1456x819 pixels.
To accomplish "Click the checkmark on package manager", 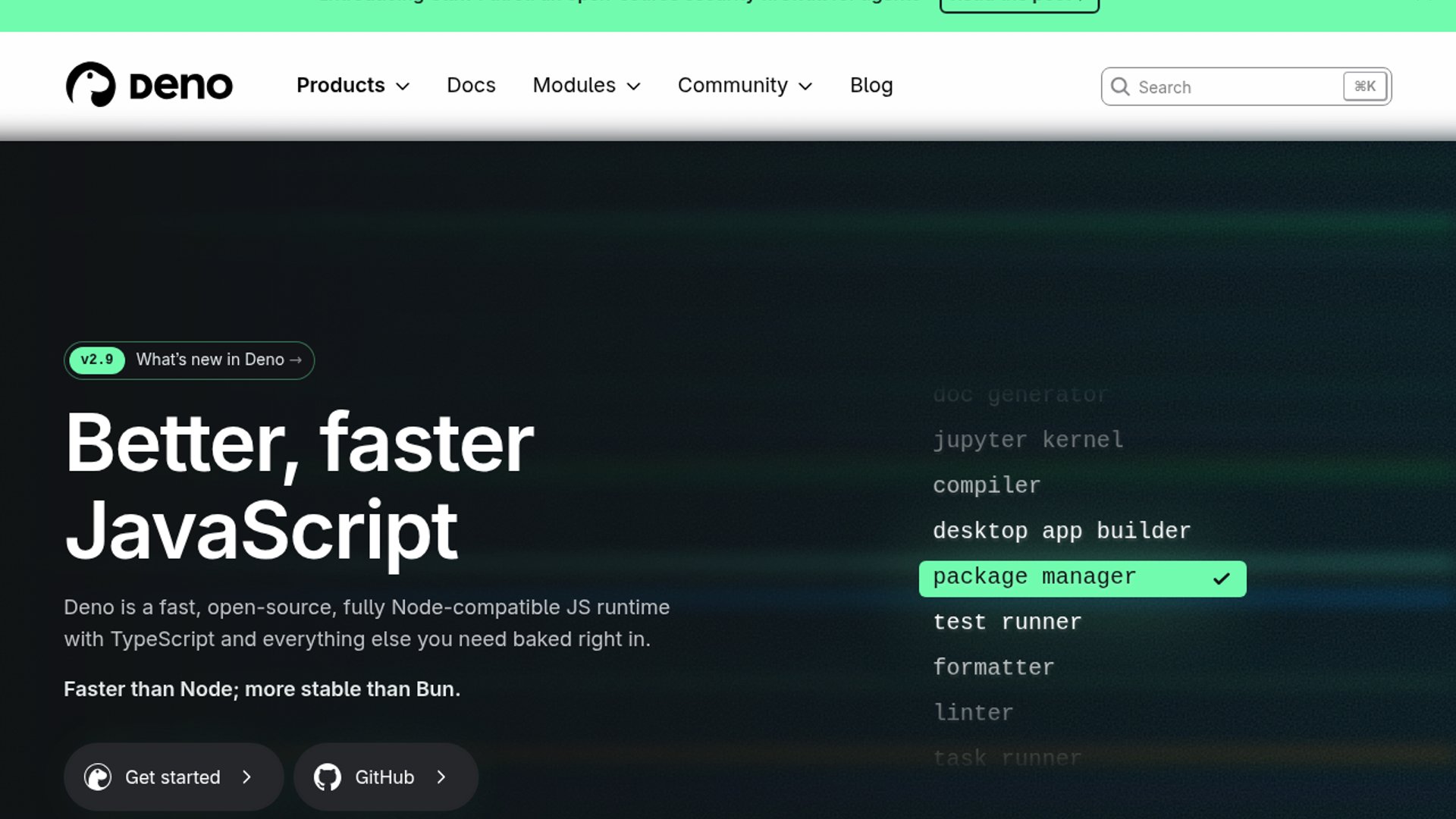I will [x=1221, y=579].
